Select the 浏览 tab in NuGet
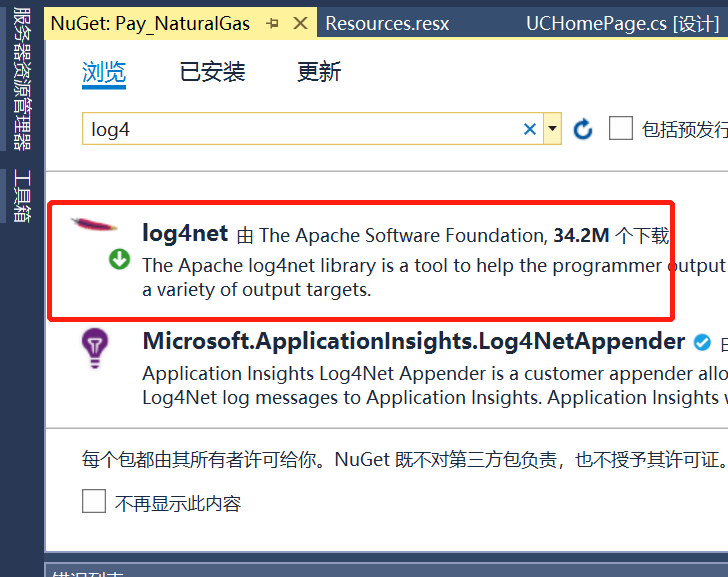 coord(103,72)
